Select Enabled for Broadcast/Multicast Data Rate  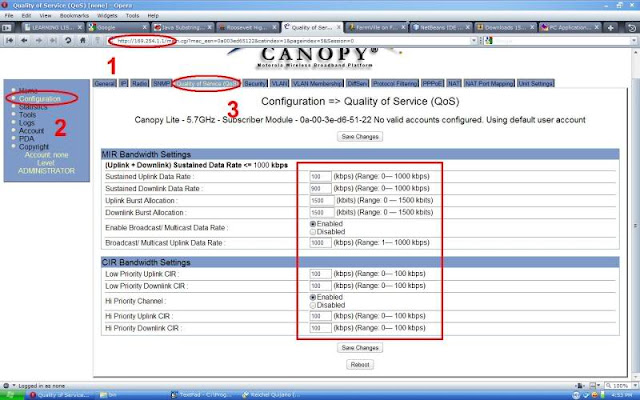313,224
